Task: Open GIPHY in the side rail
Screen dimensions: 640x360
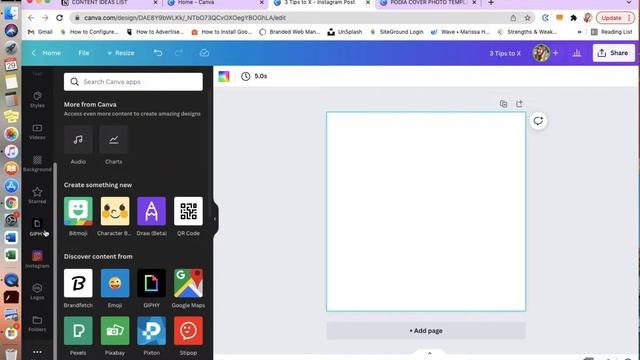Action: coord(37,227)
